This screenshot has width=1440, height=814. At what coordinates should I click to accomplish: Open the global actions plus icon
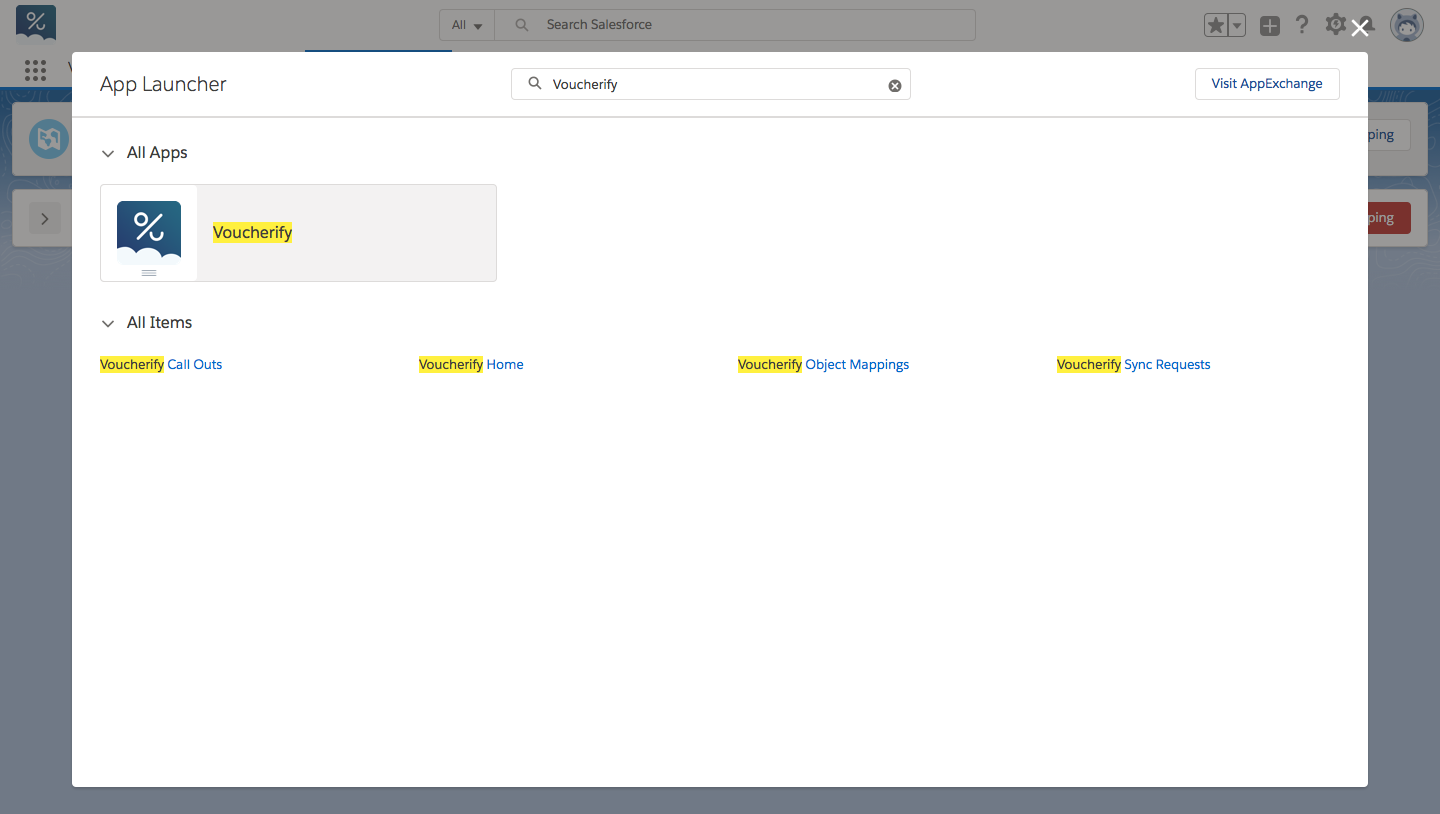1270,26
